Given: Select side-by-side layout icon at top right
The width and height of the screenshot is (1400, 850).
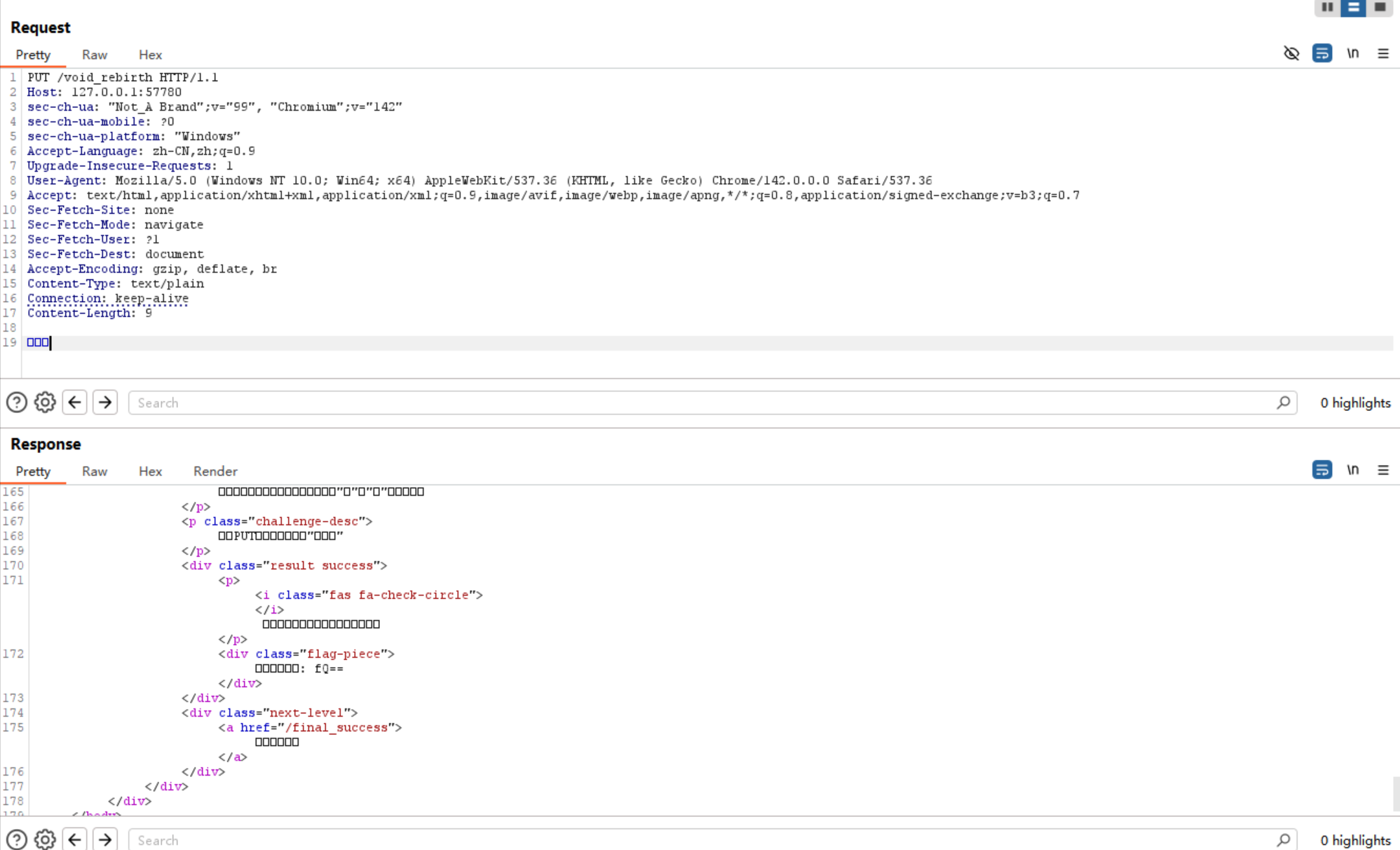Looking at the screenshot, I should click(x=1327, y=7).
